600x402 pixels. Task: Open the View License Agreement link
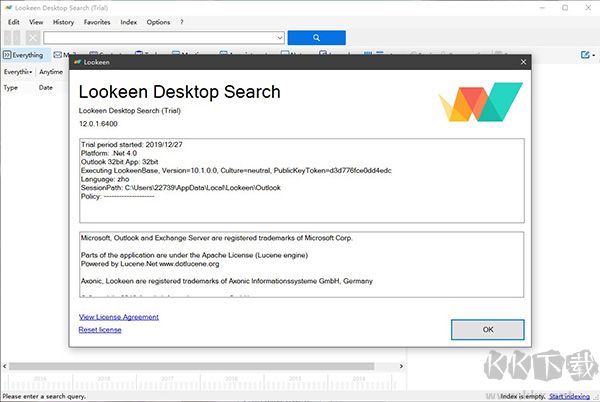119,317
